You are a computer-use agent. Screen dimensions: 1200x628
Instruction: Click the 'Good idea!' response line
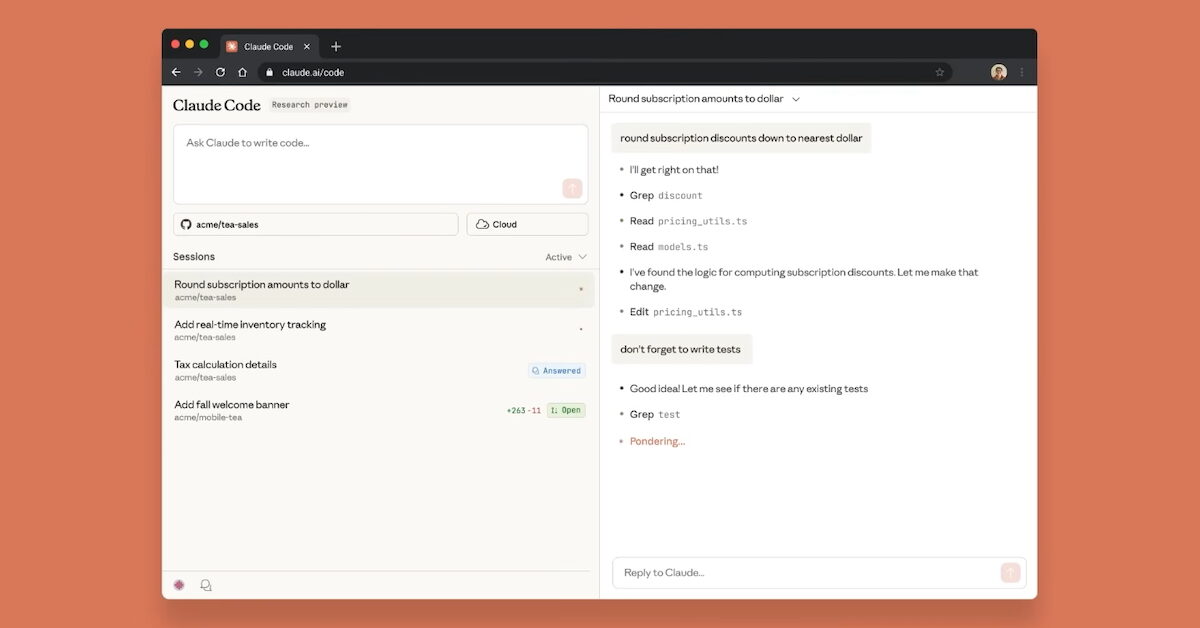point(749,389)
